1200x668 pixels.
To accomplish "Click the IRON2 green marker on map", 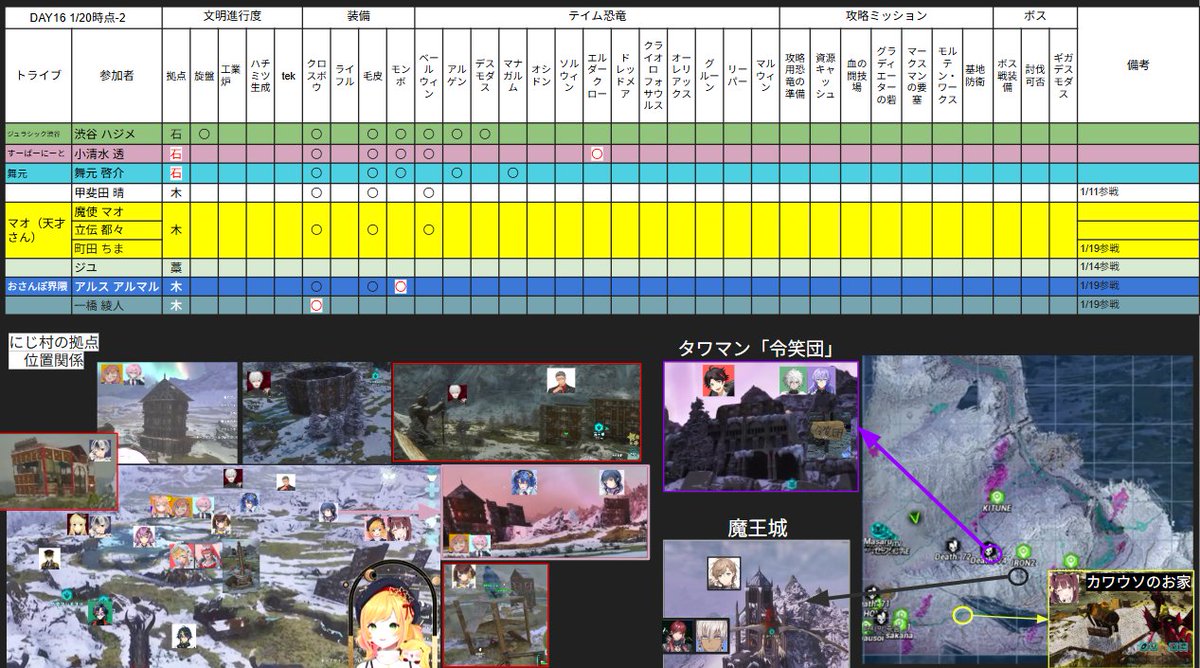I will click(1024, 551).
